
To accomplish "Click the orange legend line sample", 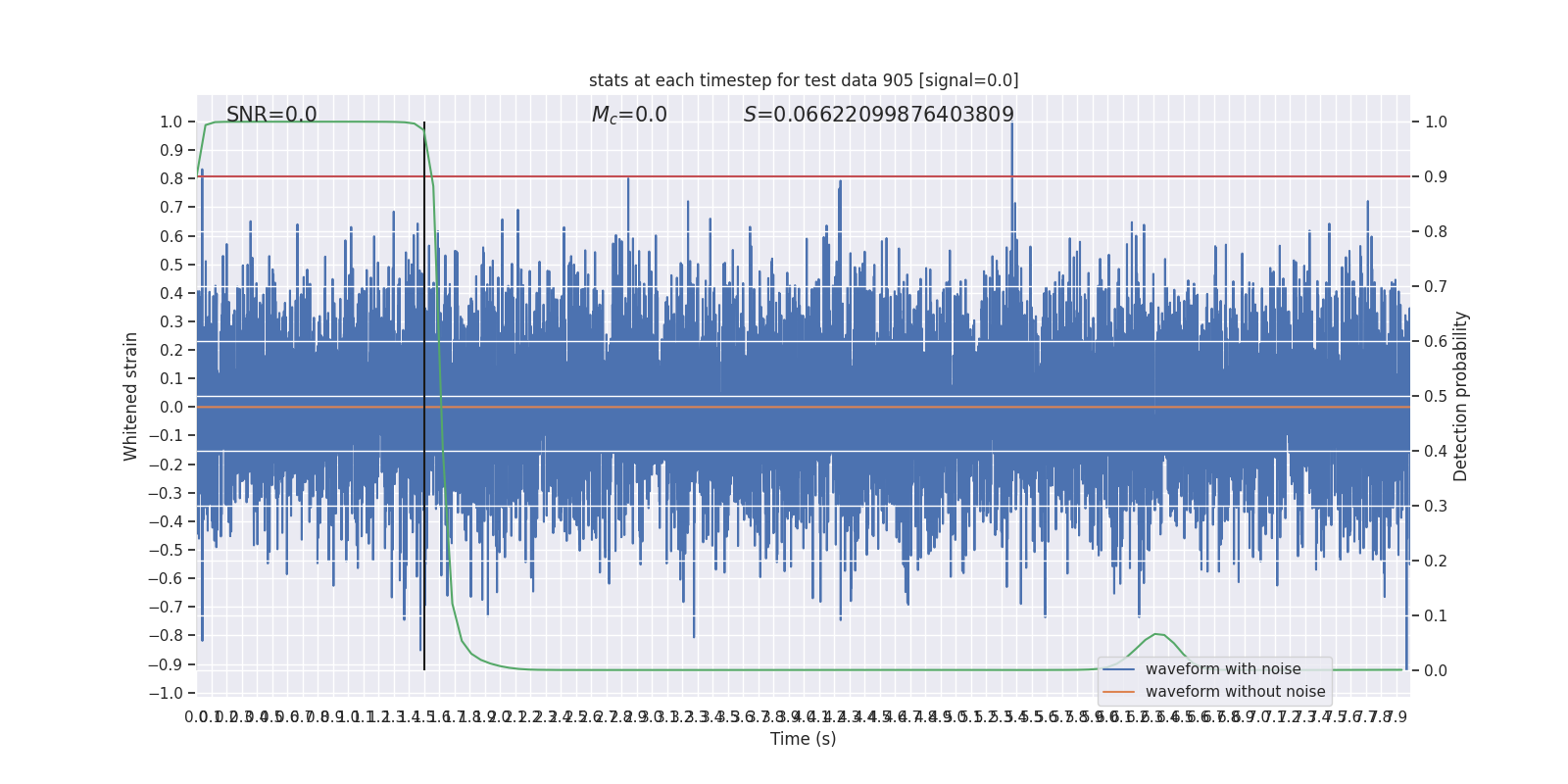I will (1118, 692).
